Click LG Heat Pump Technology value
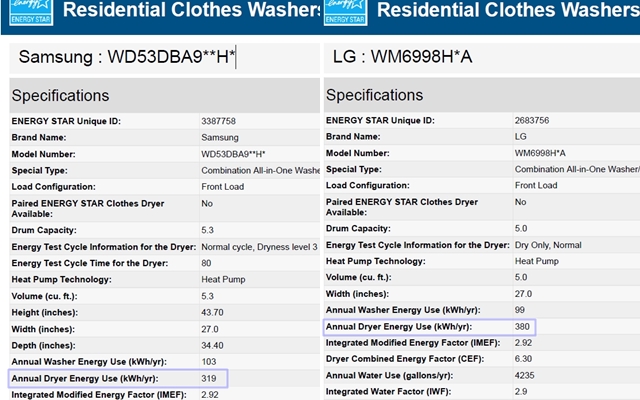Image resolution: width=640 pixels, height=400 pixels. click(x=537, y=261)
